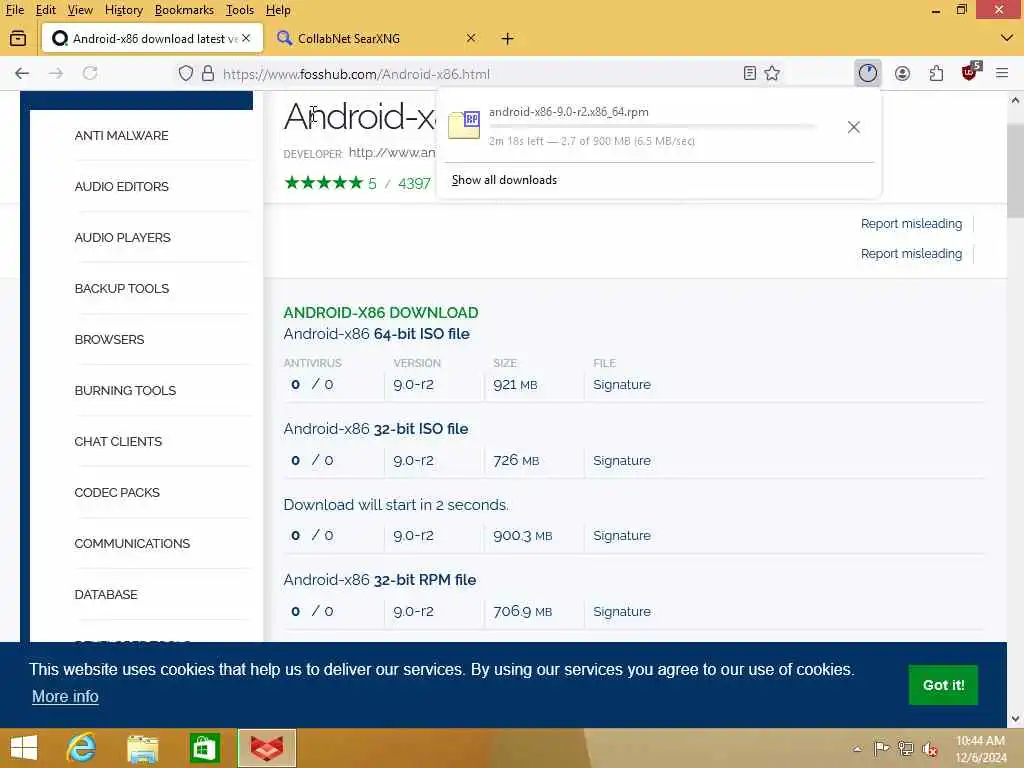
Task: Dismiss cookie banner with Got it!
Action: tap(943, 685)
